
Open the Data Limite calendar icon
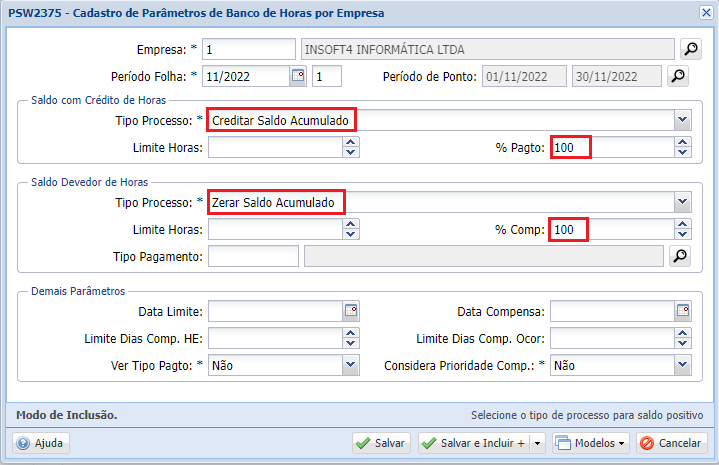[x=351, y=311]
